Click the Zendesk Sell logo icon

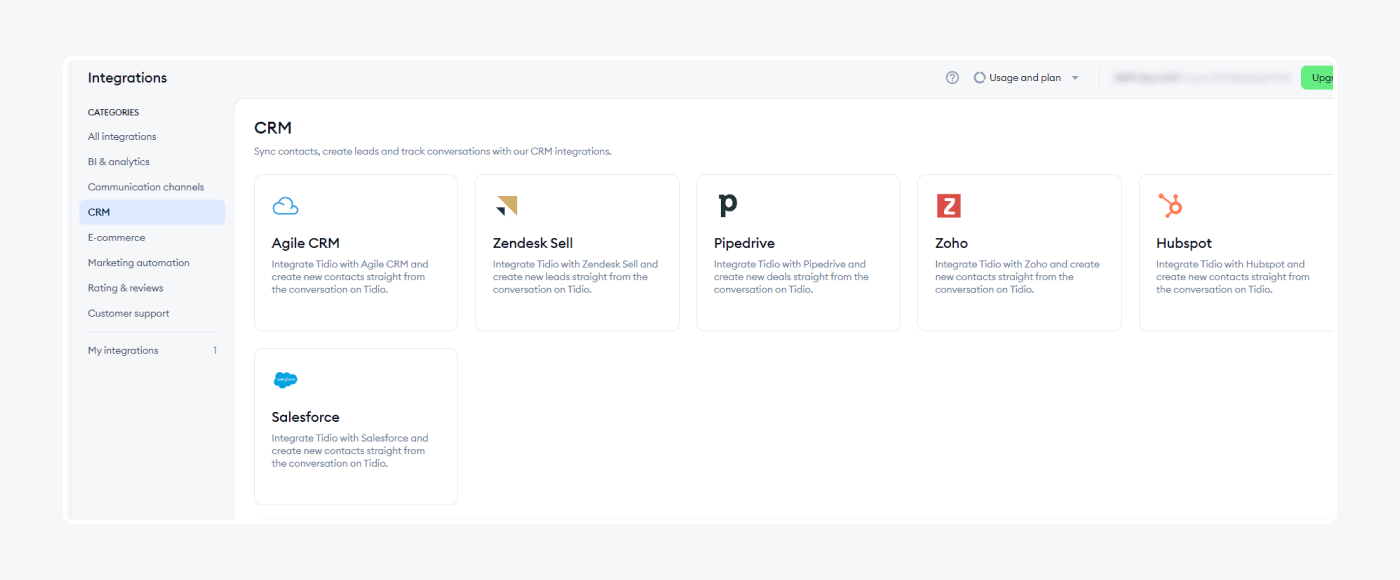pos(506,206)
